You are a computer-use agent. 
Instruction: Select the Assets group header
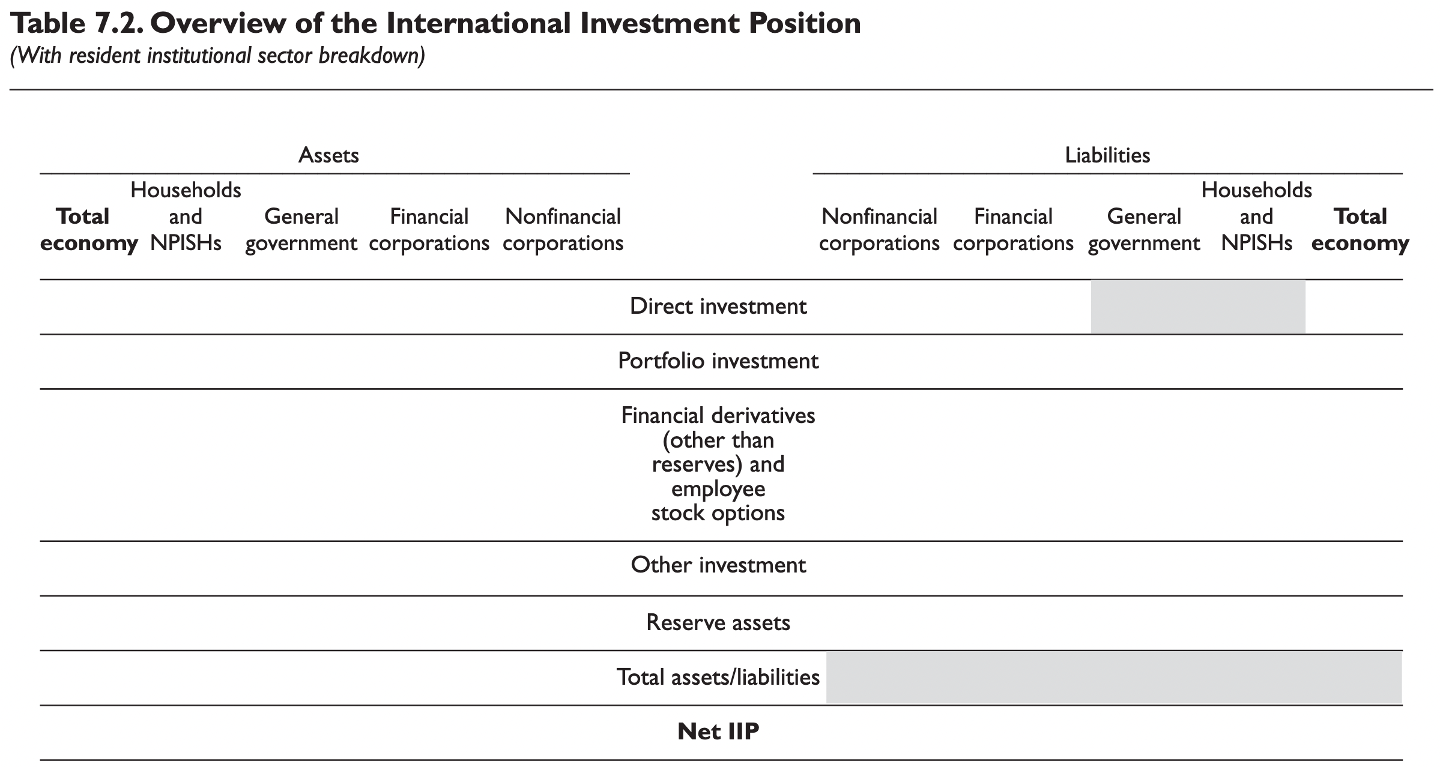tap(329, 155)
